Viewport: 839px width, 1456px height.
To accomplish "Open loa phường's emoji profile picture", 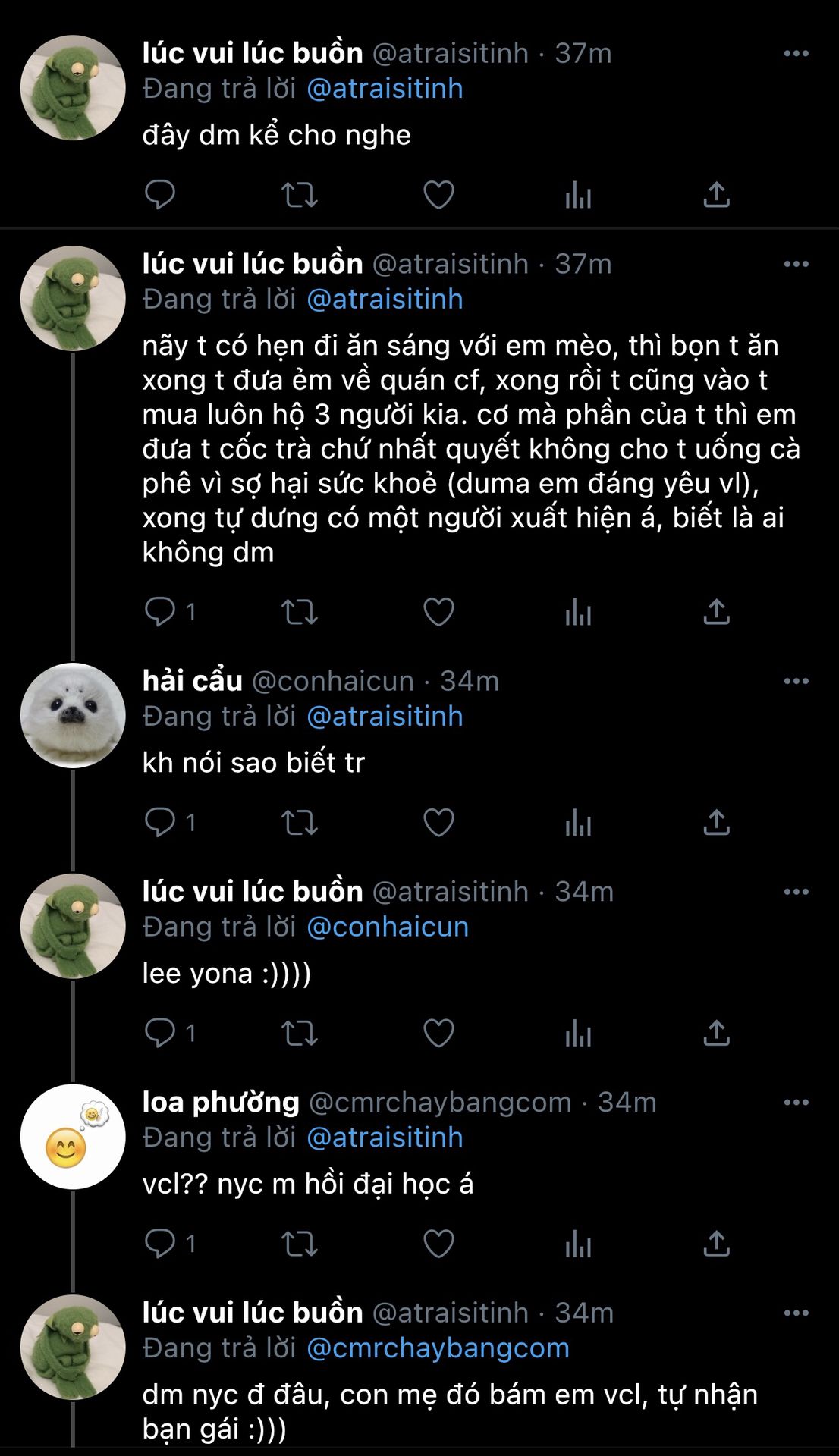I will [73, 1137].
